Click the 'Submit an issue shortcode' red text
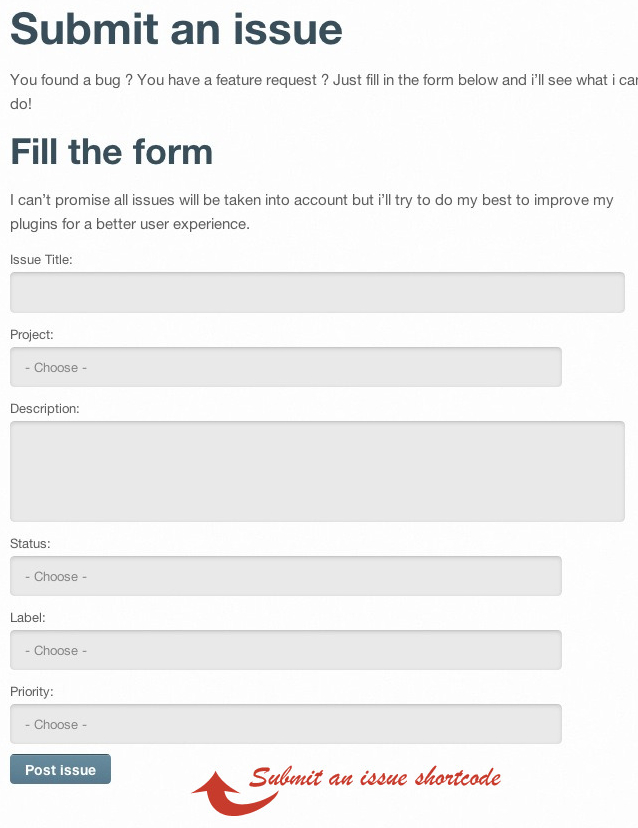This screenshot has width=638, height=828. tap(378, 776)
